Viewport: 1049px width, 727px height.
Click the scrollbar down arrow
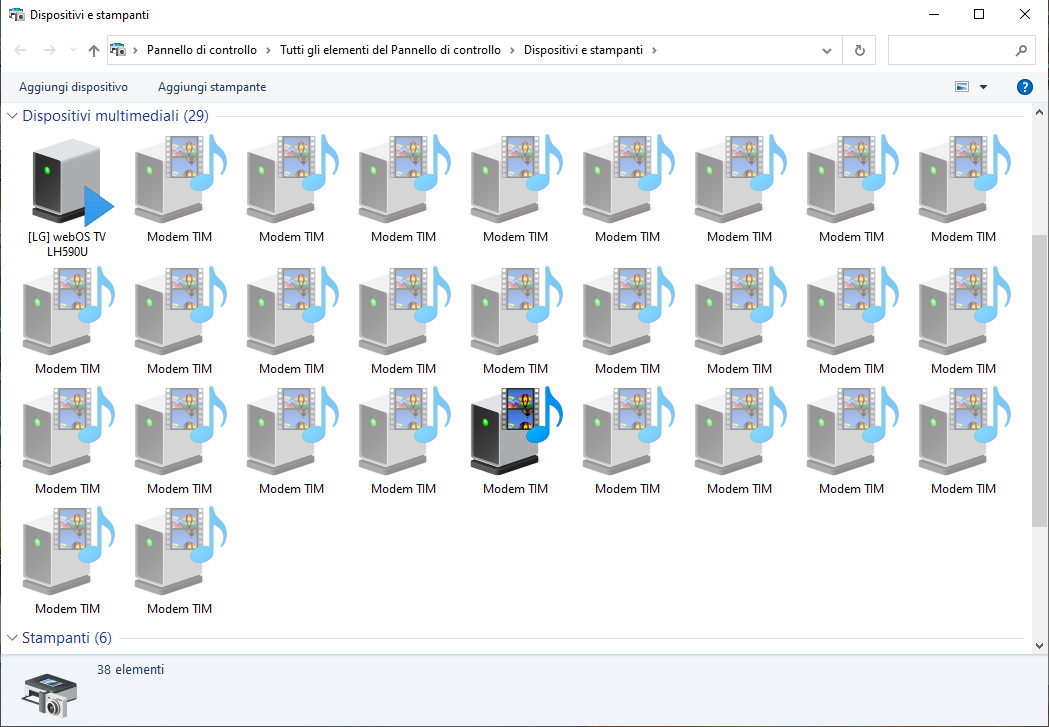(1039, 645)
